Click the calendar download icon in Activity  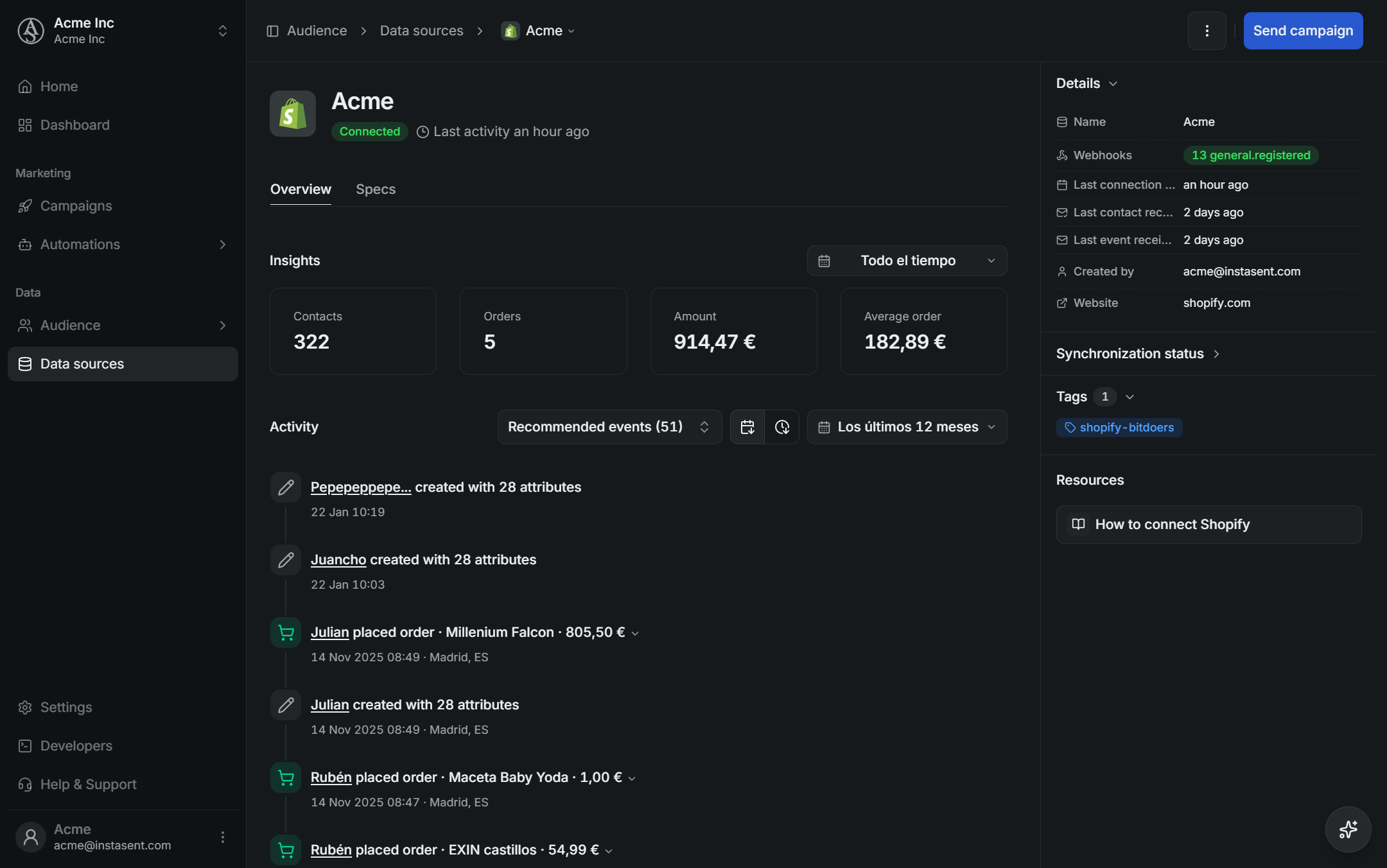[747, 427]
